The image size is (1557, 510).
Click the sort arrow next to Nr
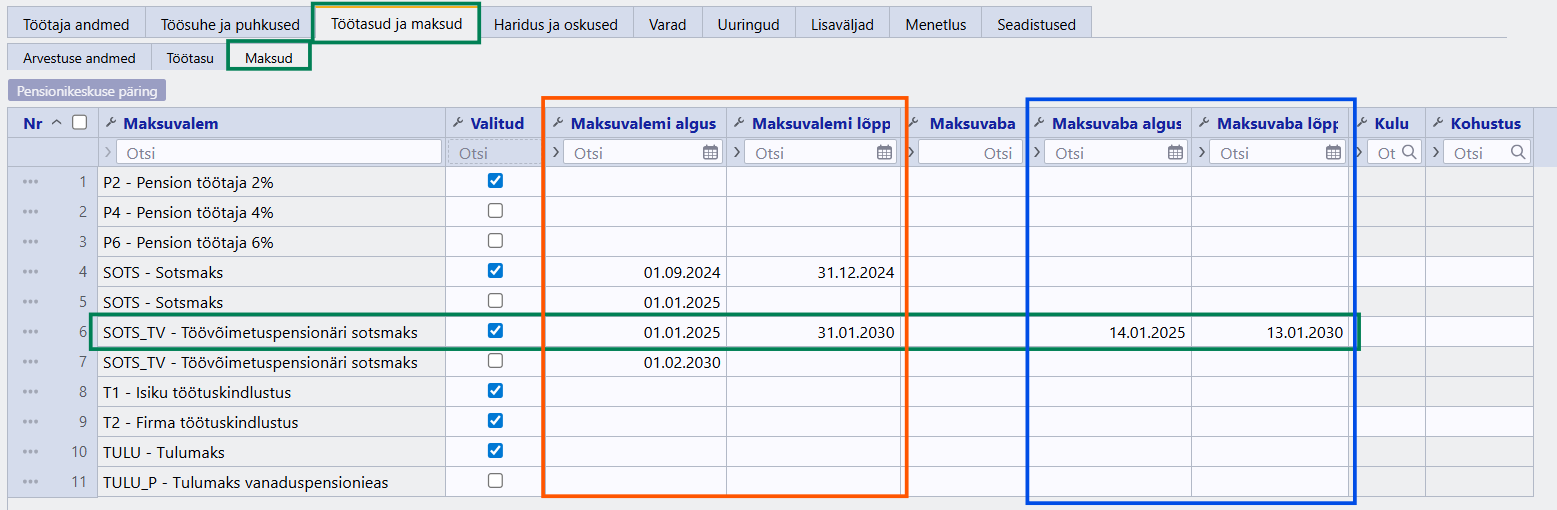(56, 123)
